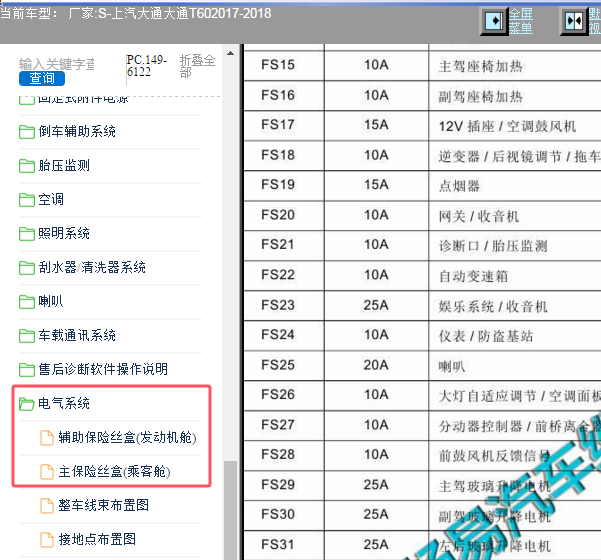Open the 售后诊断软件操作说明 folder icon
Viewport: 601px width, 560px height.
tap(27, 370)
